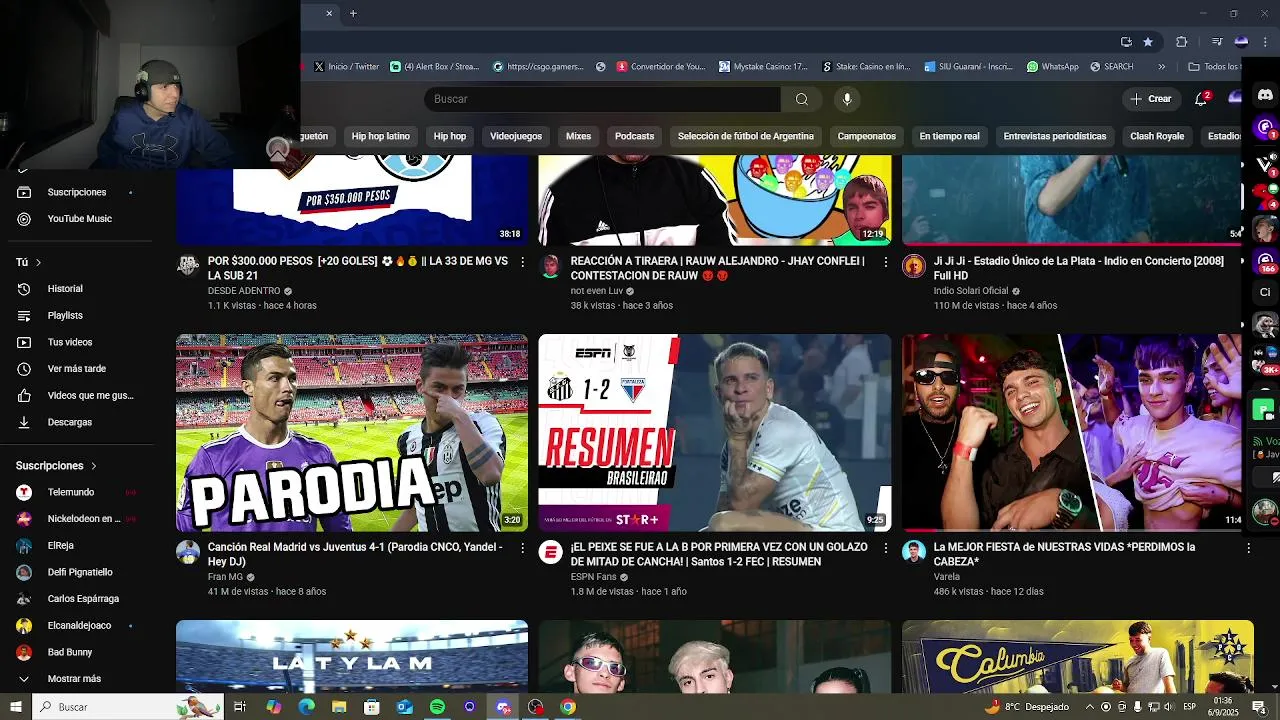Select Hip hop filter chip
Viewport: 1280px width, 720px height.
coord(449,136)
